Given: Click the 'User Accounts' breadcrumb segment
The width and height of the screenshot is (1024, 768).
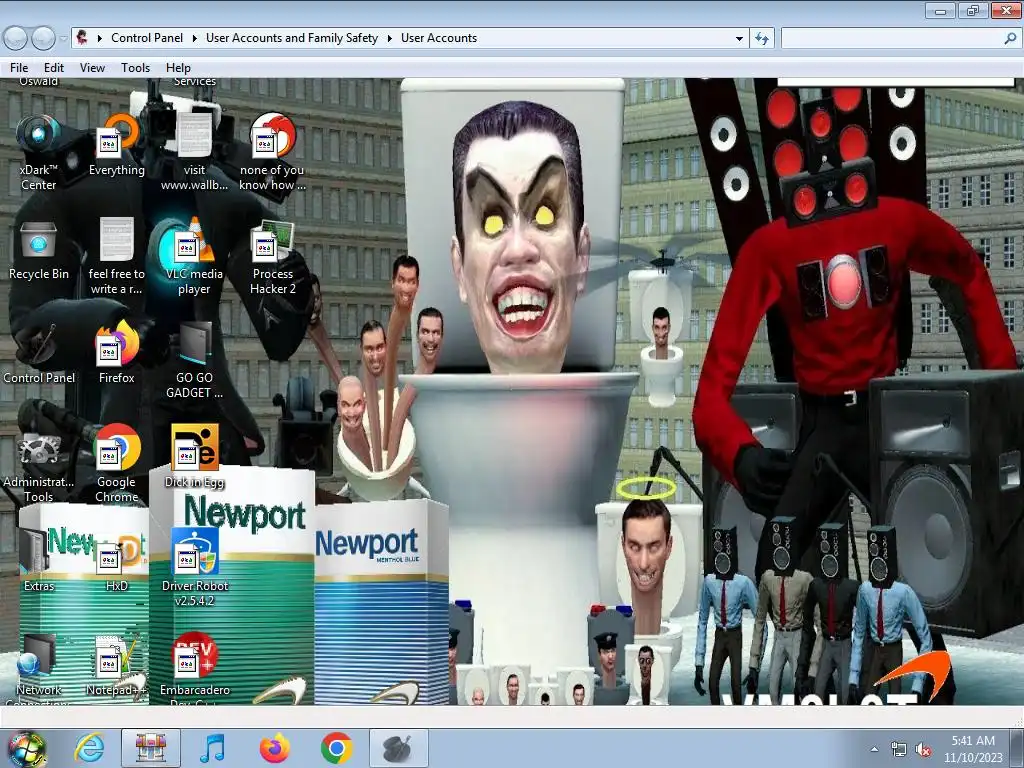Looking at the screenshot, I should 439,38.
